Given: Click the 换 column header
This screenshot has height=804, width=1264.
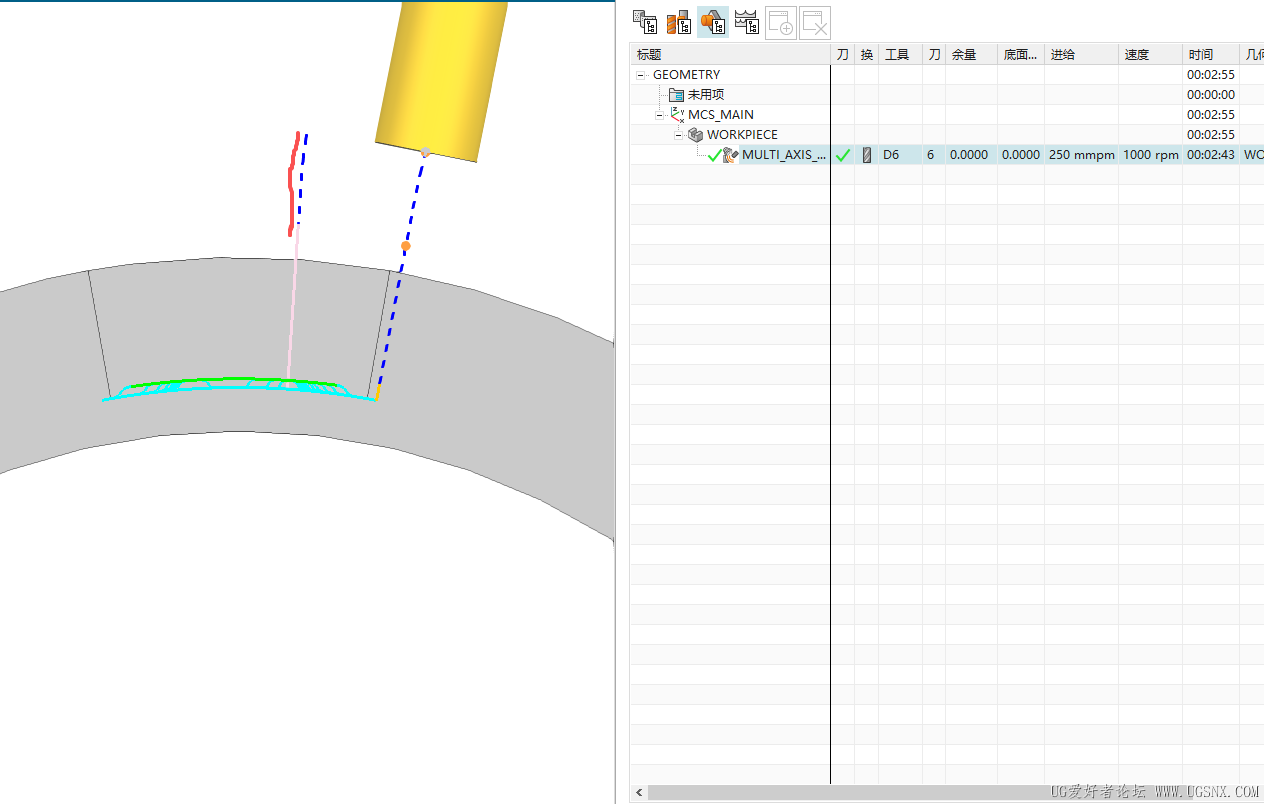Looking at the screenshot, I should (867, 55).
